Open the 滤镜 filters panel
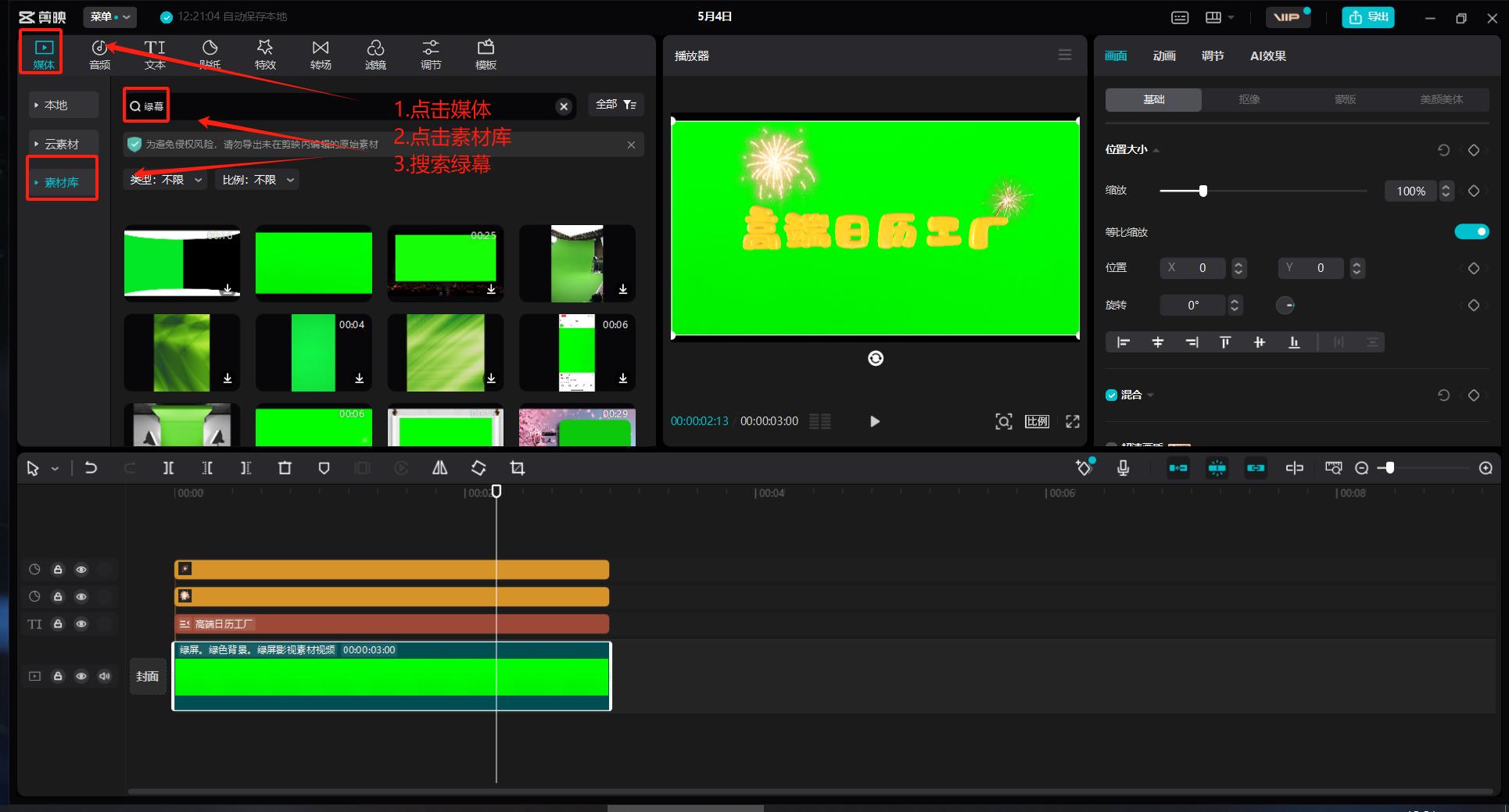 click(x=375, y=55)
